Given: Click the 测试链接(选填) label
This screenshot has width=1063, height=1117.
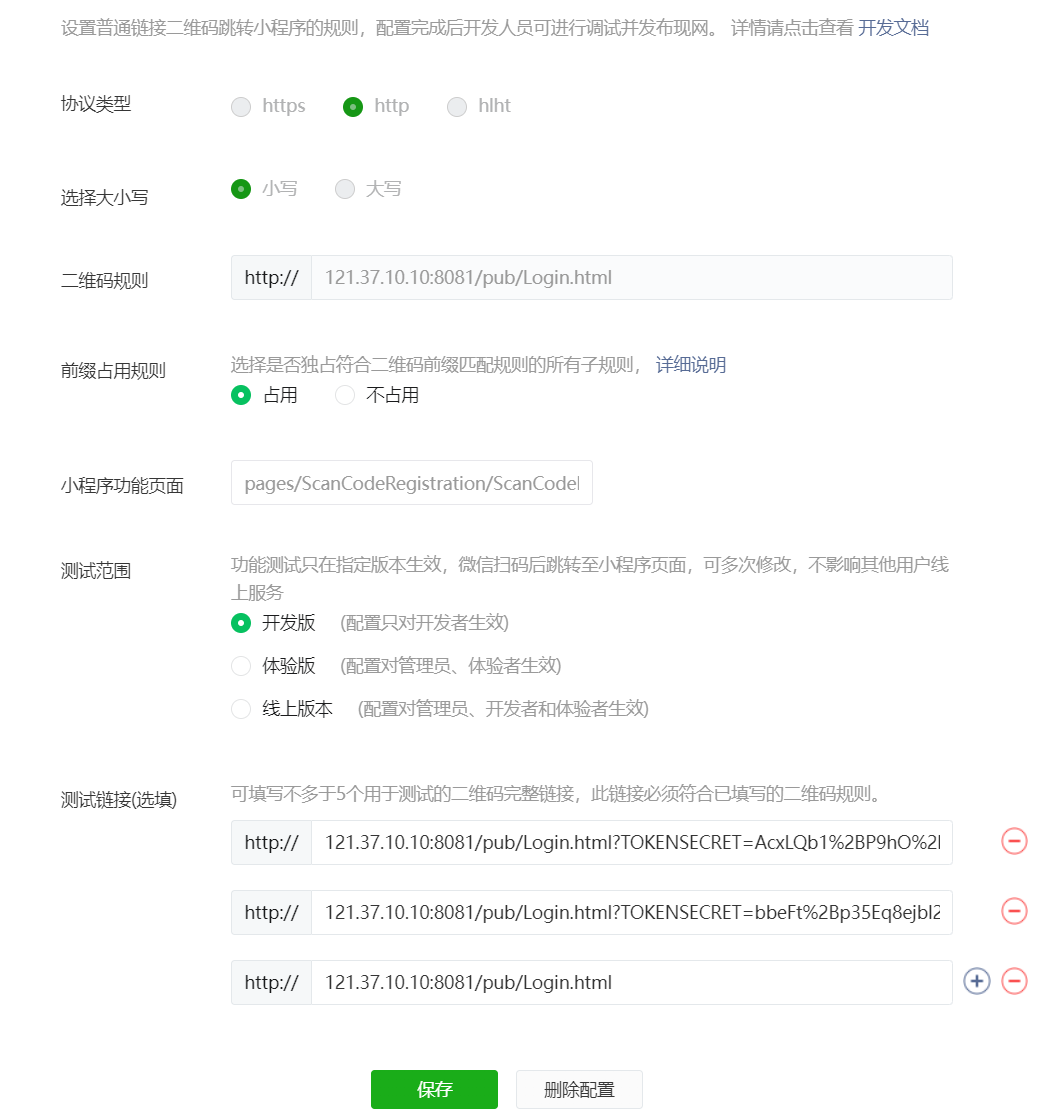Looking at the screenshot, I should click(x=119, y=800).
